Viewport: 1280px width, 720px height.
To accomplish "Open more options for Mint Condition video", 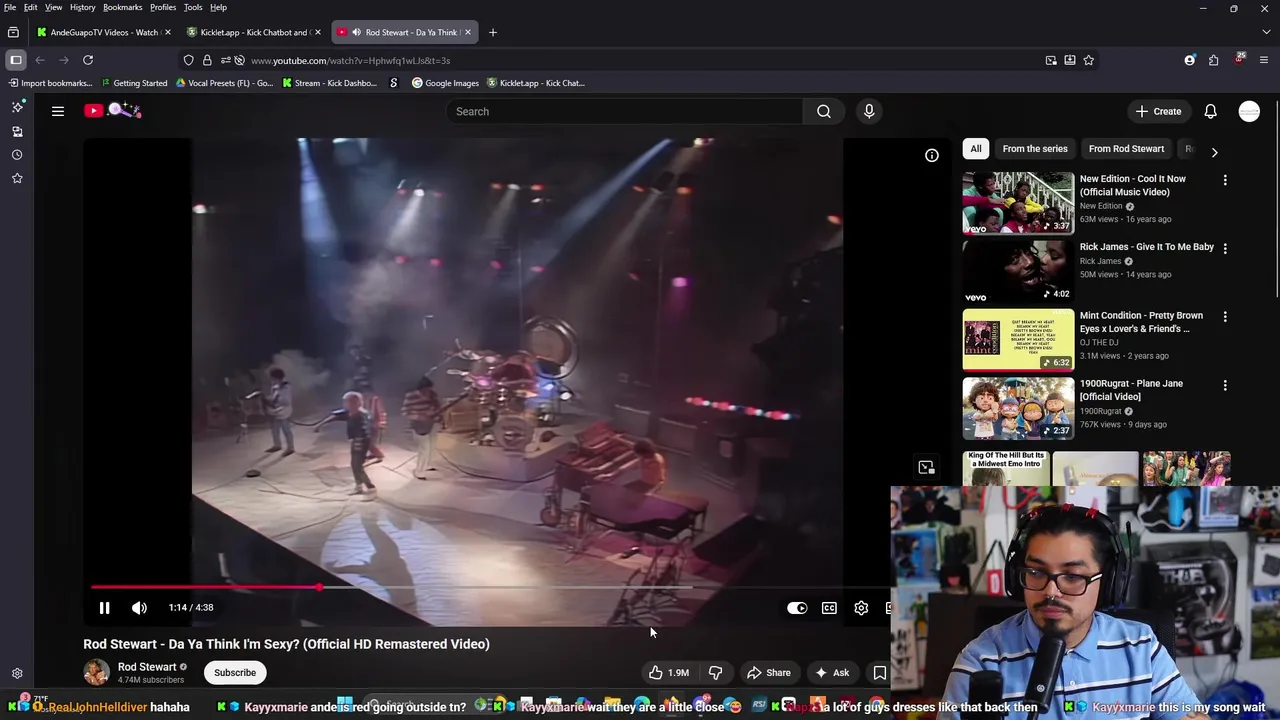I will pos(1225,317).
